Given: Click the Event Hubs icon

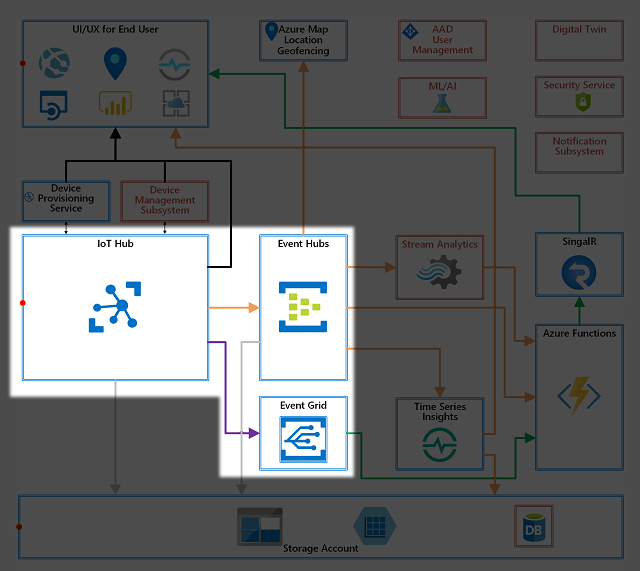Looking at the screenshot, I should [303, 307].
